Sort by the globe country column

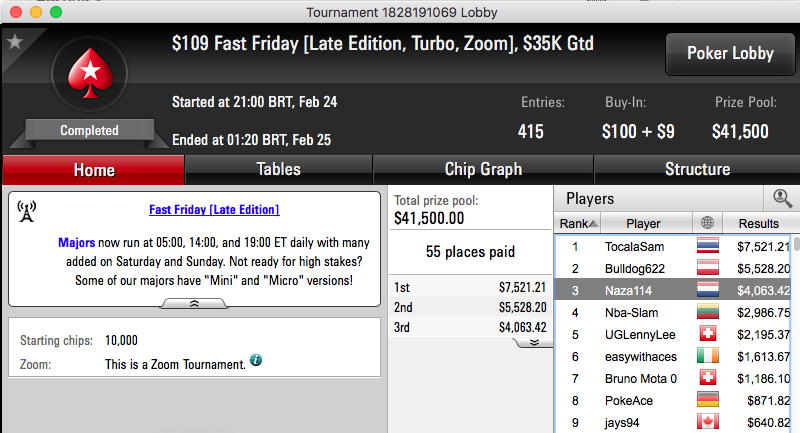click(x=707, y=223)
